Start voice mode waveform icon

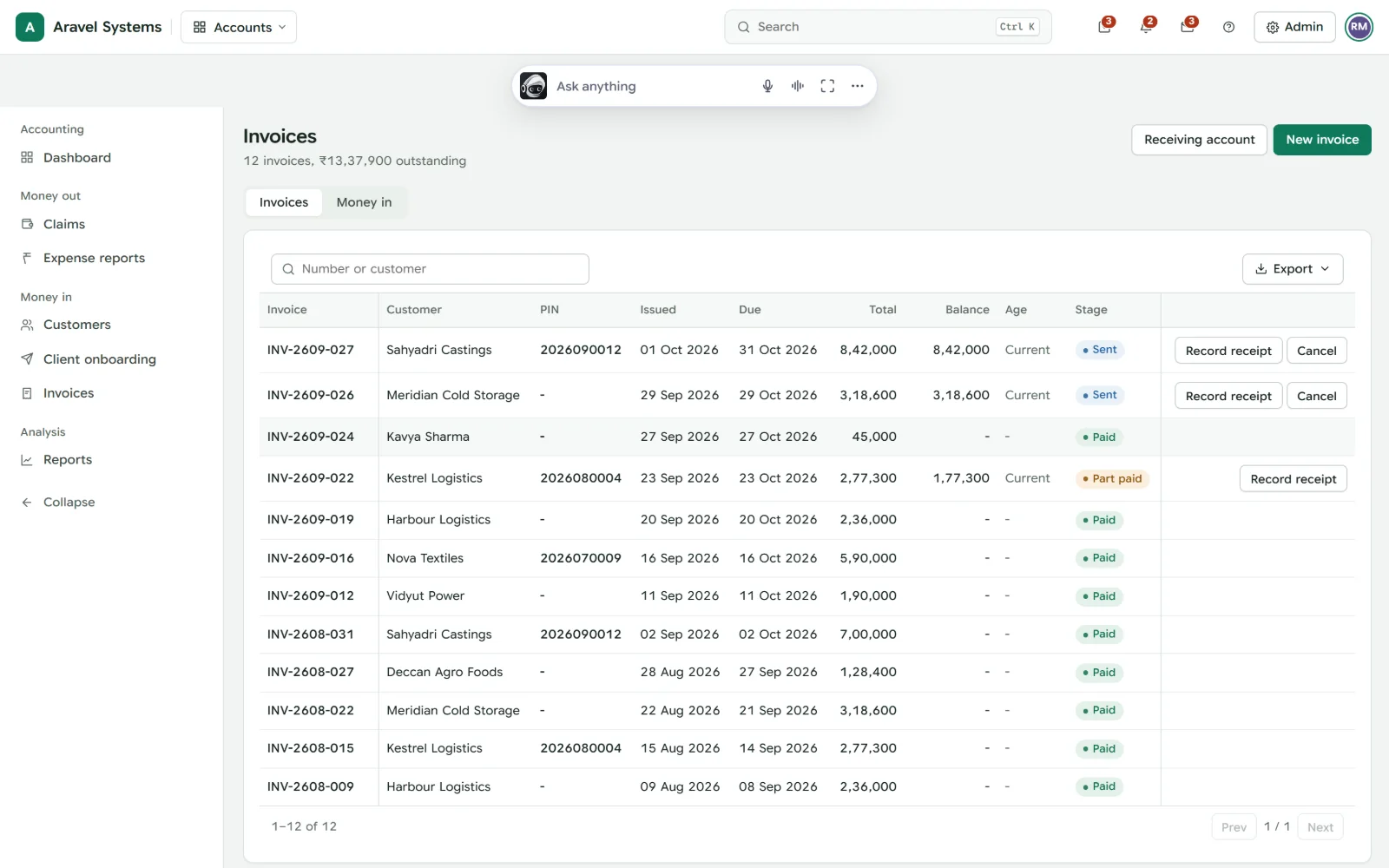[797, 86]
